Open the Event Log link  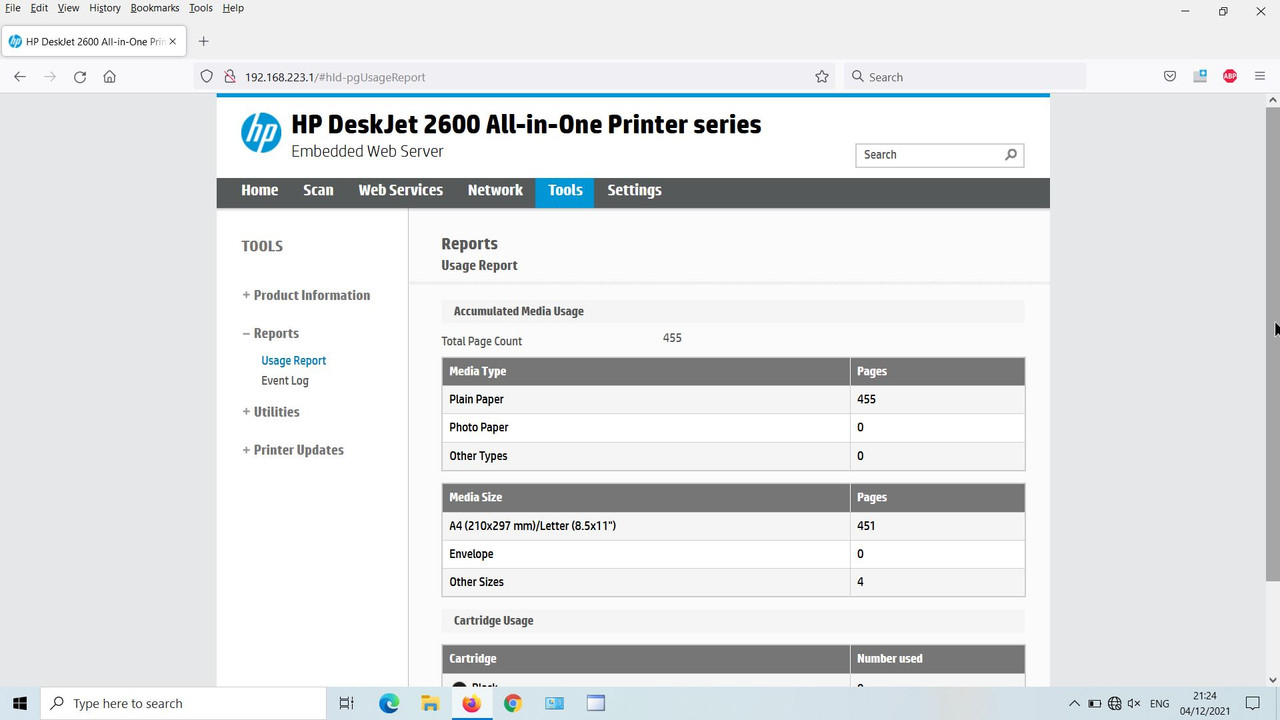(285, 381)
